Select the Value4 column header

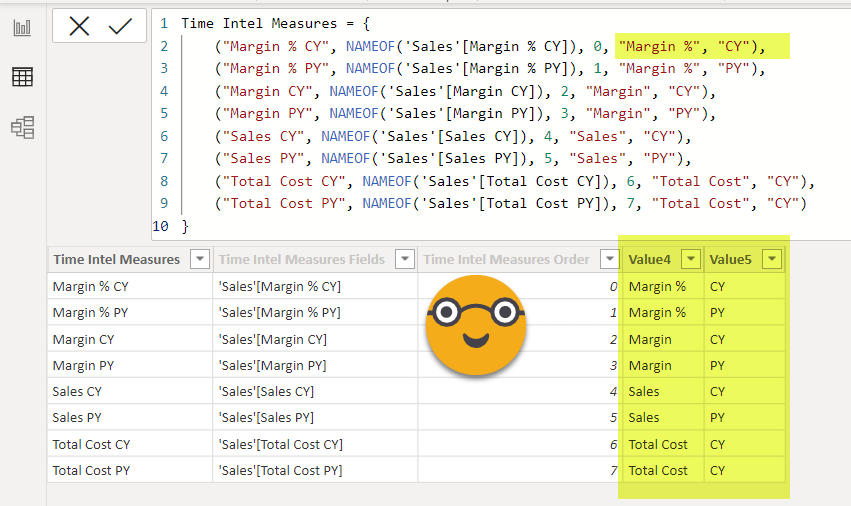click(650, 260)
